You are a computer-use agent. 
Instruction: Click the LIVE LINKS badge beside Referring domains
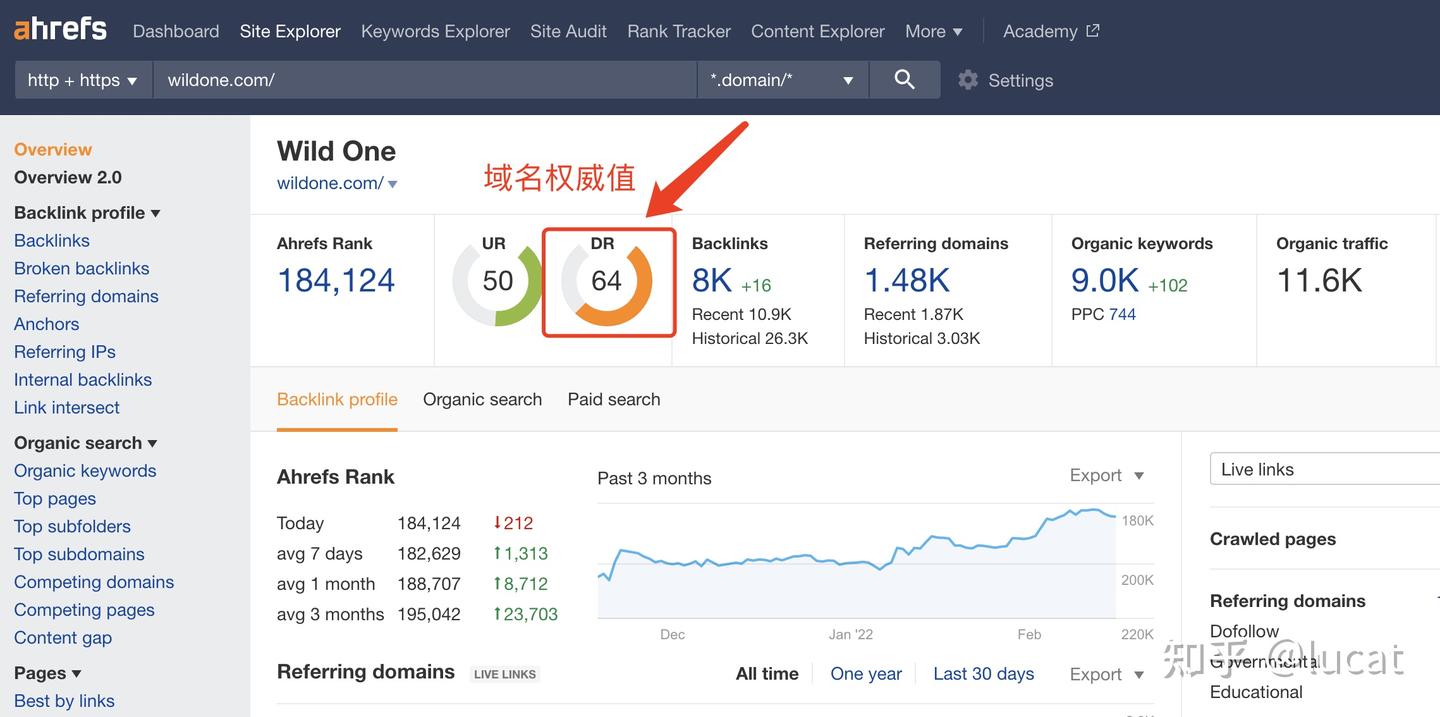pos(504,674)
